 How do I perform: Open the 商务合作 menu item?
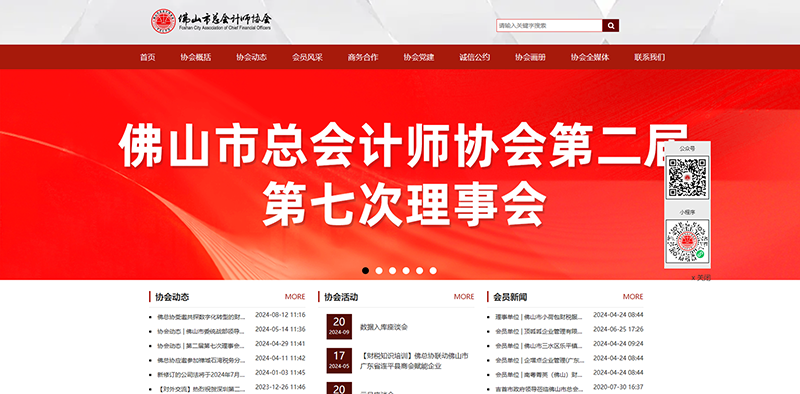tap(363, 57)
